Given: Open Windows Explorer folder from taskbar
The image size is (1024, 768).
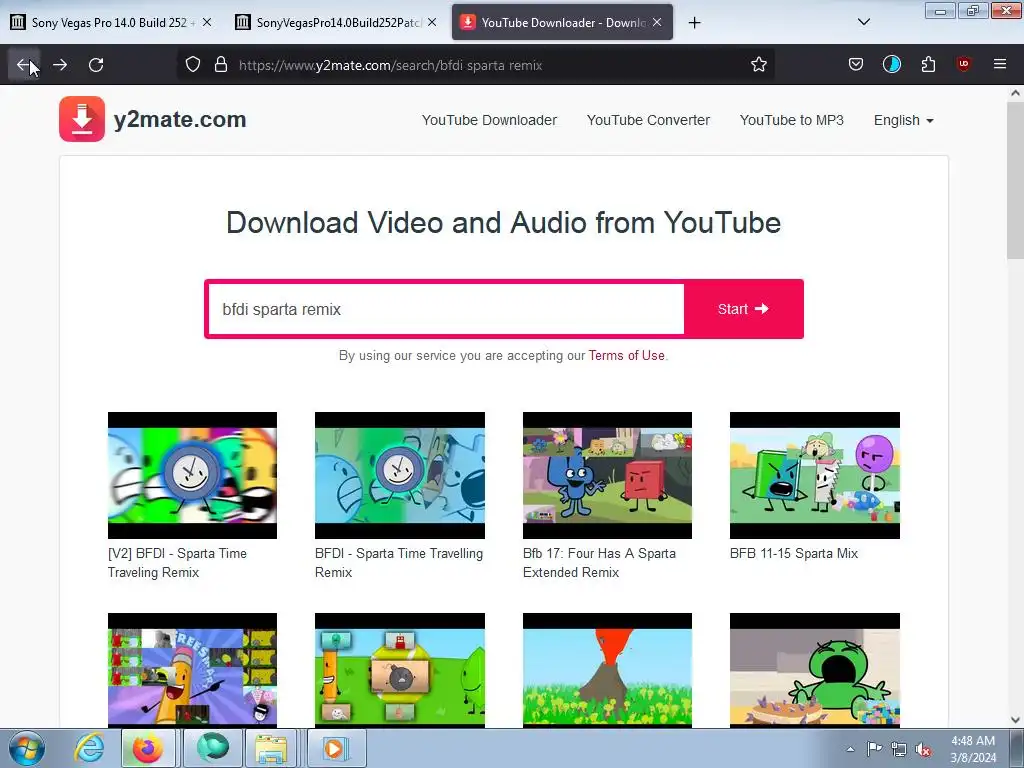Looking at the screenshot, I should pos(271,748).
